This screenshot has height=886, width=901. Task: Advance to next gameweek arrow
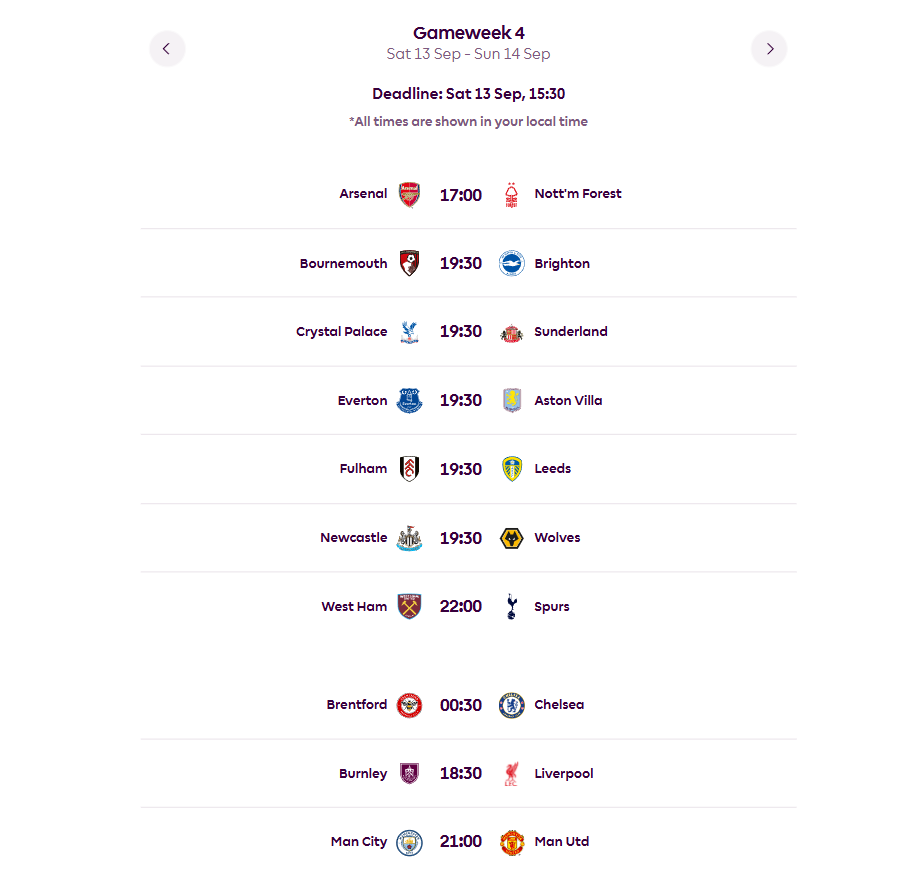[769, 48]
